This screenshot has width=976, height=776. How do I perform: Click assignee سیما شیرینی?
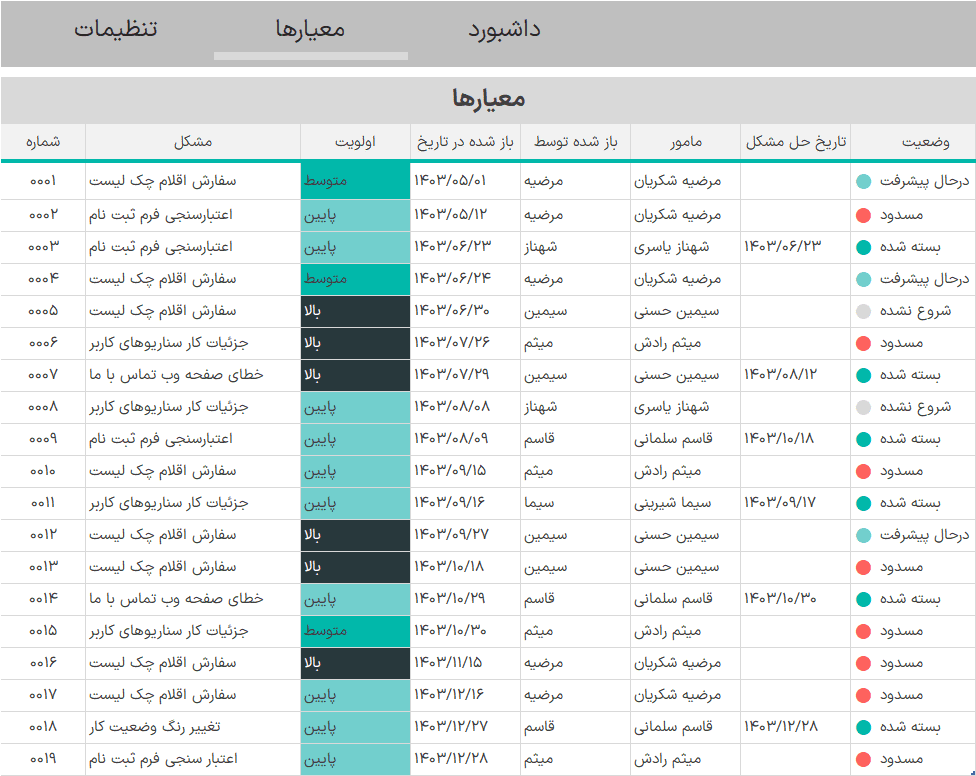(x=672, y=503)
